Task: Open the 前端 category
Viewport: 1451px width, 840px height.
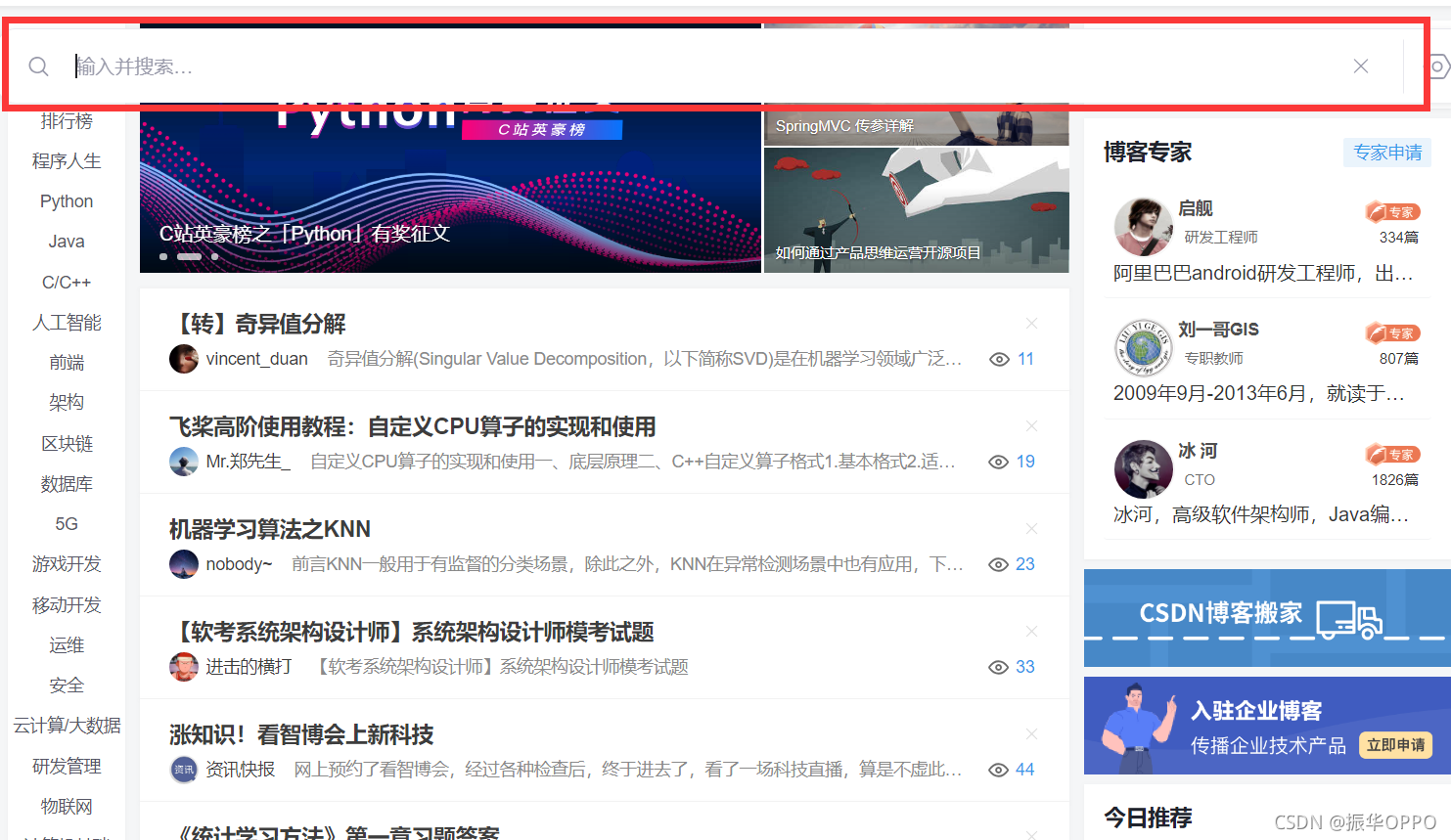Action: point(67,363)
